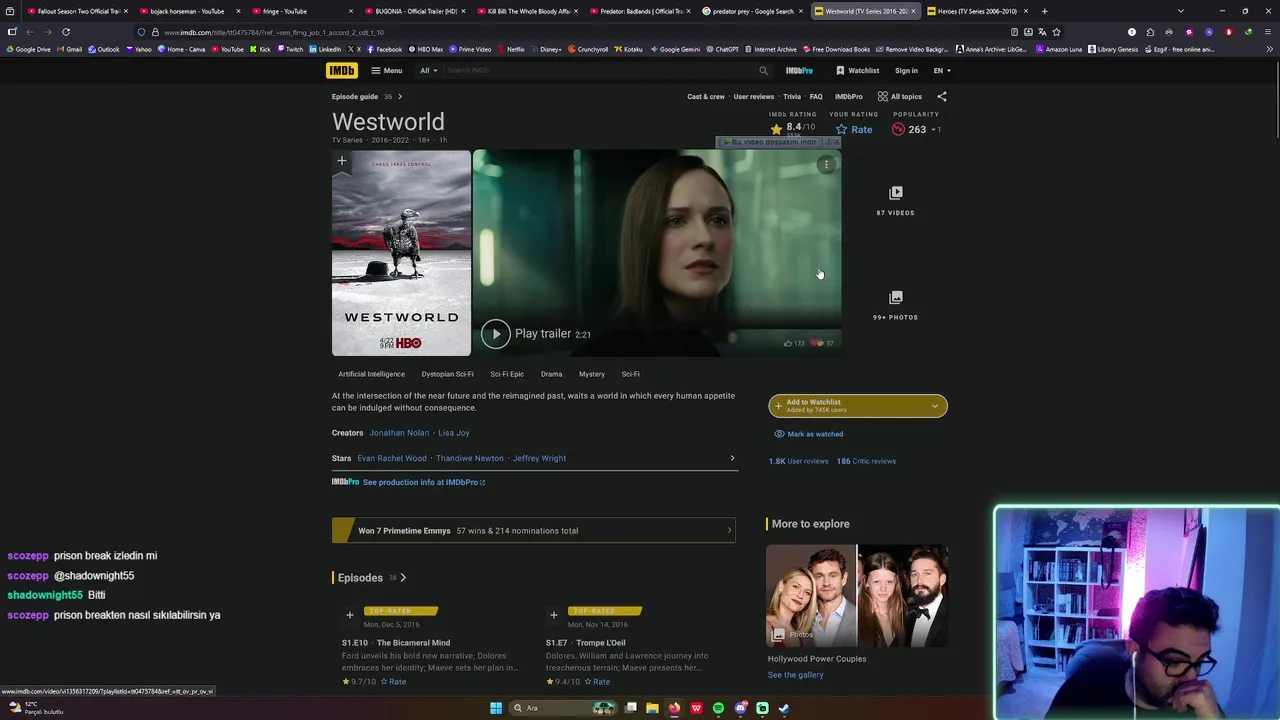Open the Netflix bookmark
Image resolution: width=1280 pixels, height=720 pixels.
tap(511, 49)
